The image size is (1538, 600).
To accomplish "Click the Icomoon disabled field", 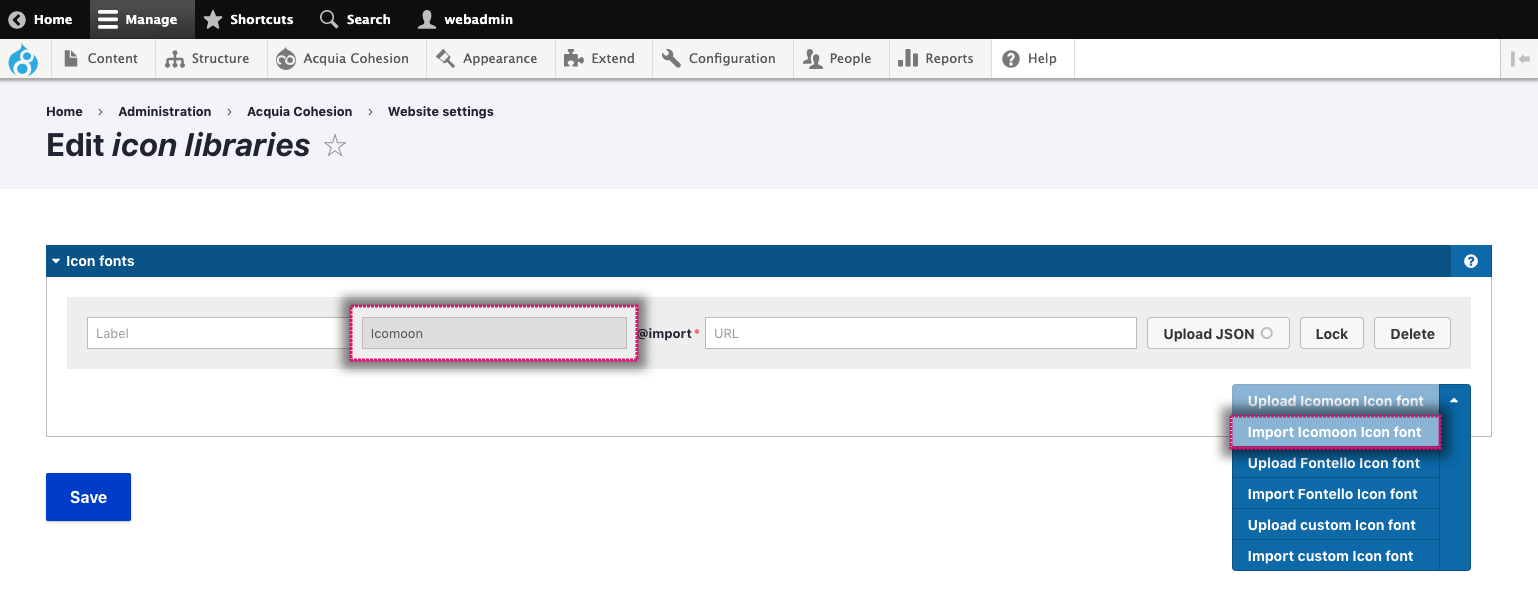I will pyautogui.click(x=494, y=333).
